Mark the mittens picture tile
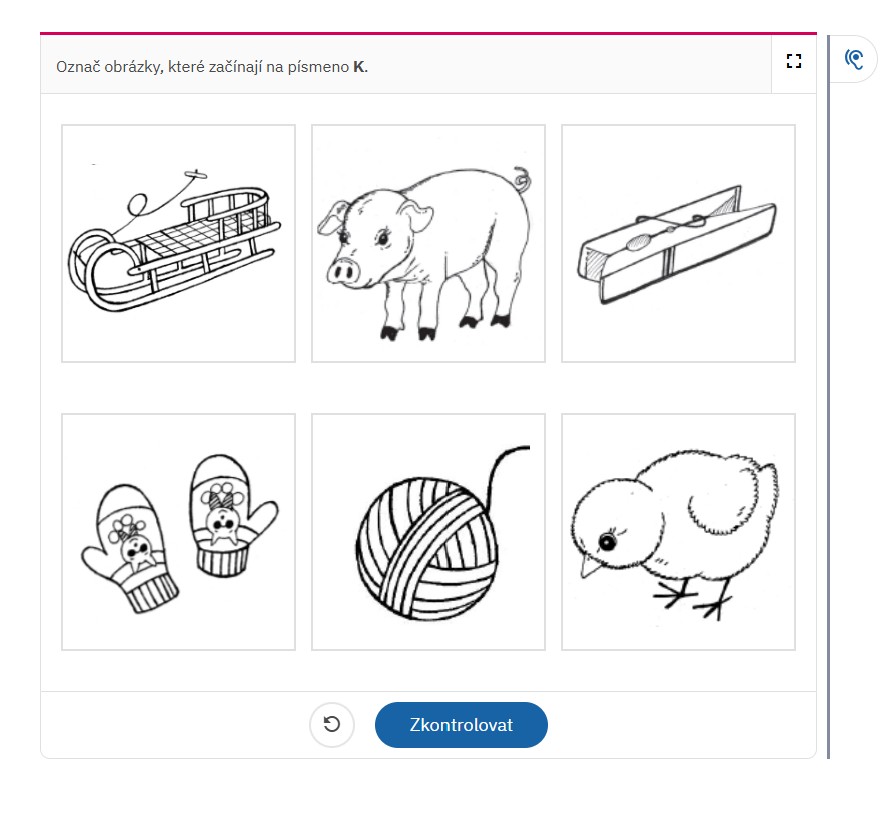The image size is (890, 836). (x=178, y=532)
